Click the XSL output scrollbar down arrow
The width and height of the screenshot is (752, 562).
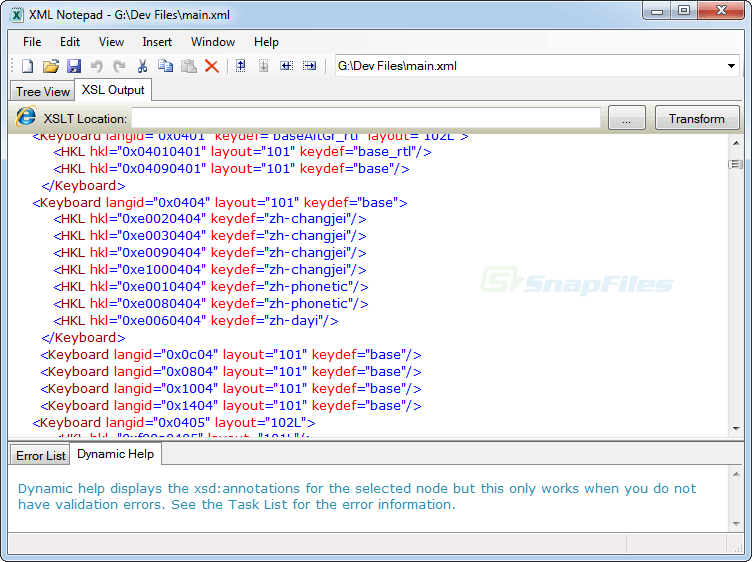click(736, 428)
